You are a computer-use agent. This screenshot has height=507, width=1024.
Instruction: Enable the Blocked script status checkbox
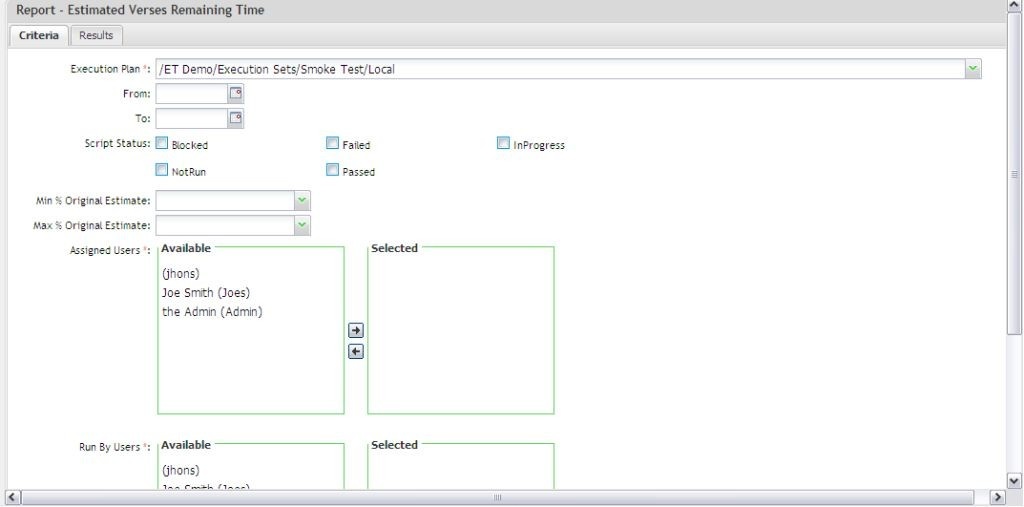(x=162, y=144)
